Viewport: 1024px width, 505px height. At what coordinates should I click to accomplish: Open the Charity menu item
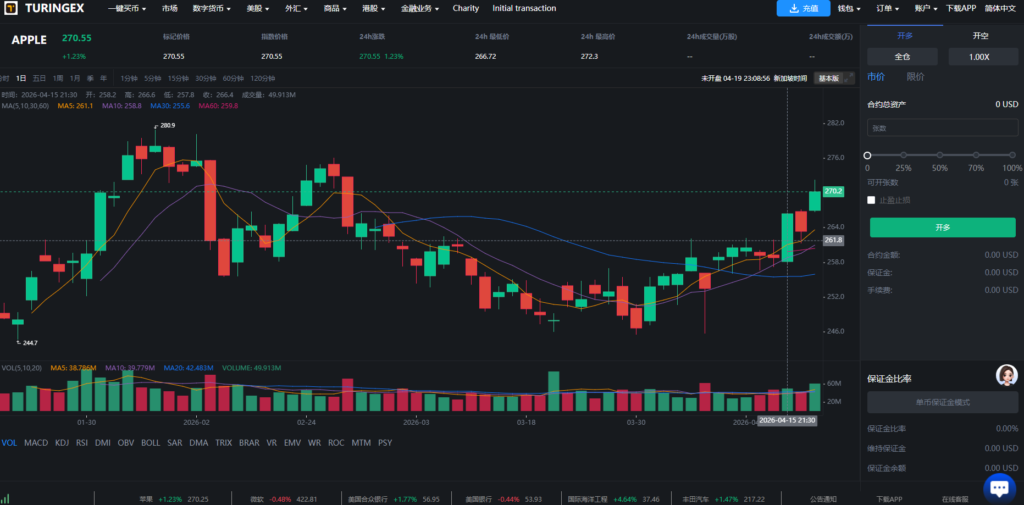[466, 8]
